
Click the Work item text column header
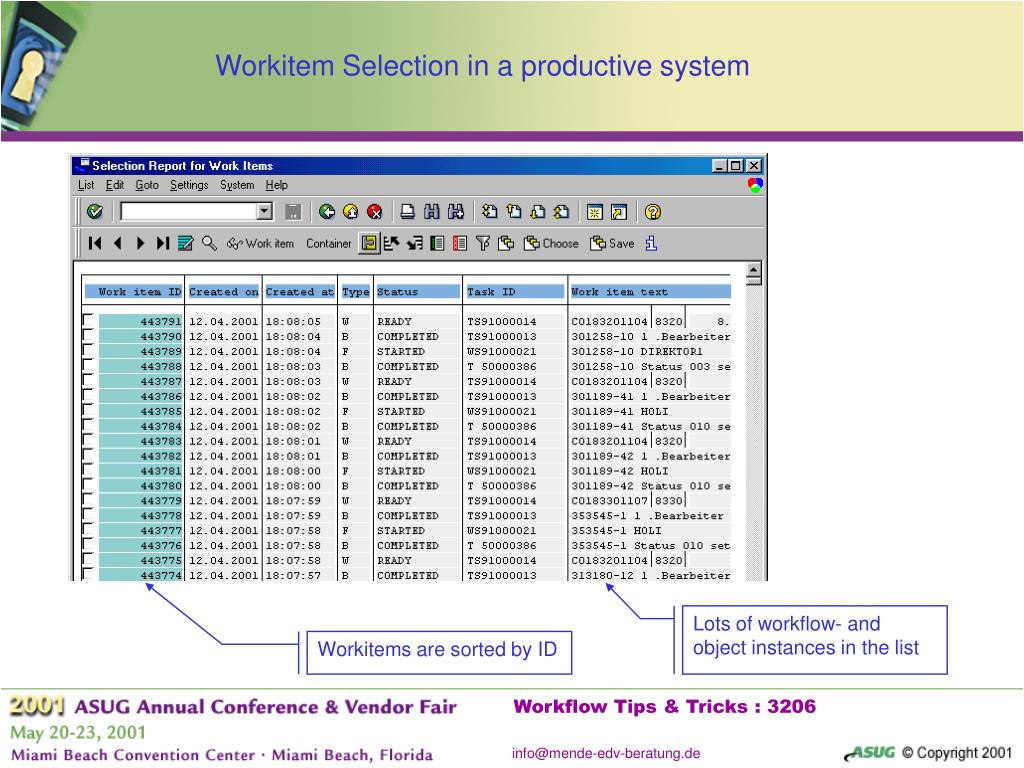coord(650,292)
